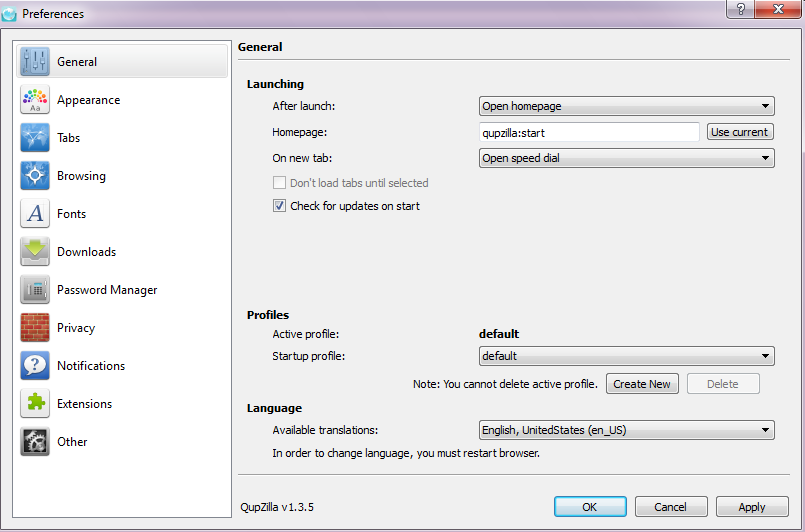Image resolution: width=805 pixels, height=532 pixels.
Task: Click the Fonts letter A icon
Action: pos(35,214)
